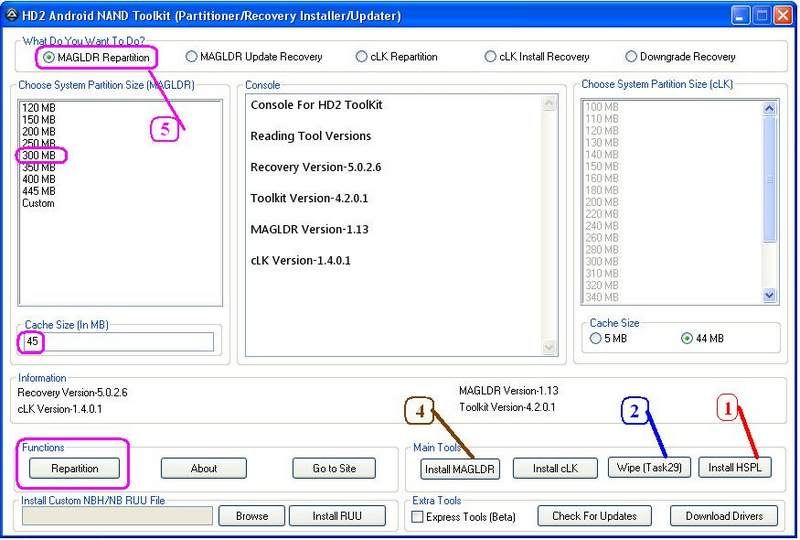Focus the Cache Size (In MB) field
Image resolution: width=800 pixels, height=540 pixels.
117,341
